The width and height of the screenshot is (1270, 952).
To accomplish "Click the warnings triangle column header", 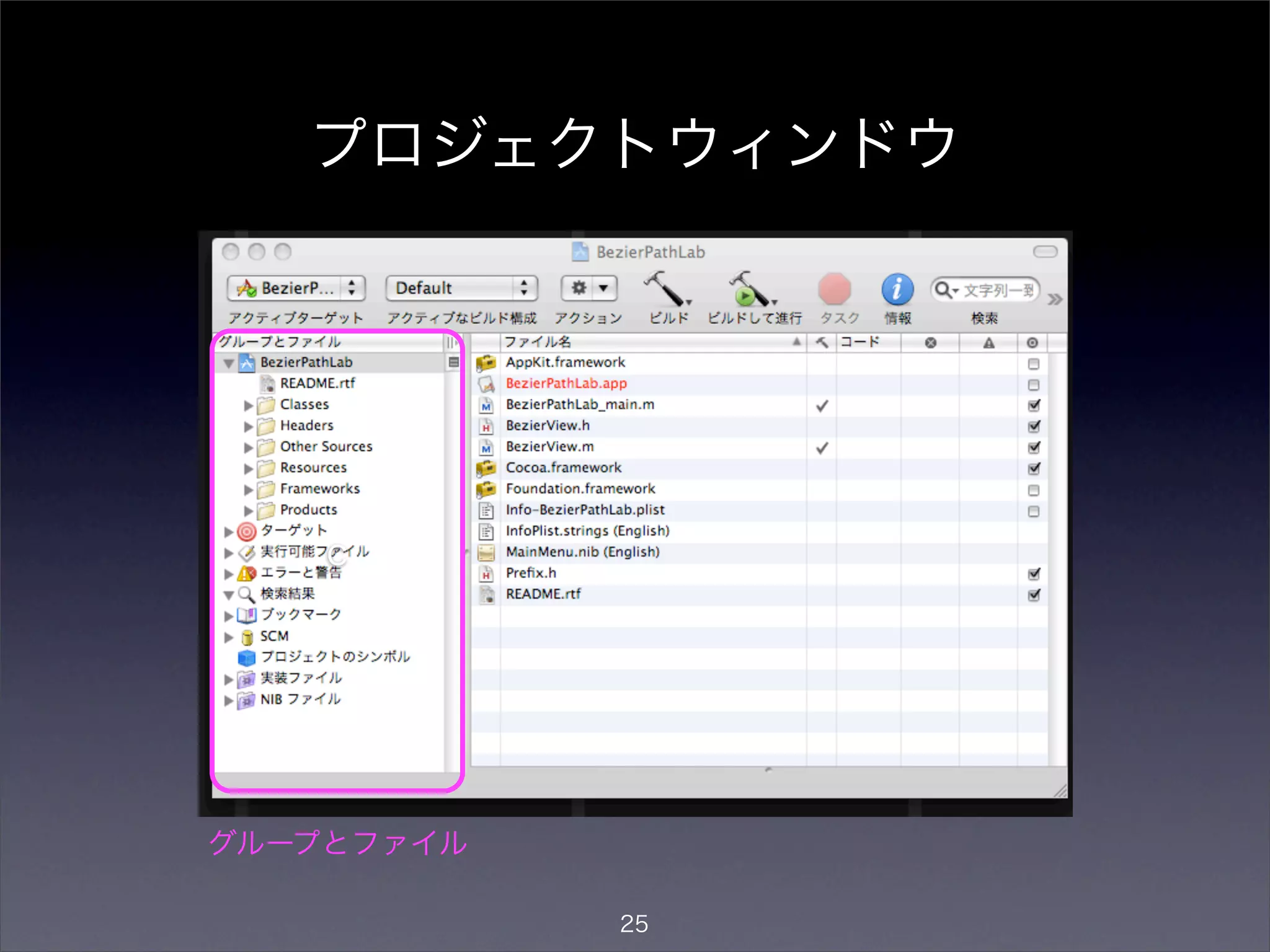I will click(x=988, y=343).
